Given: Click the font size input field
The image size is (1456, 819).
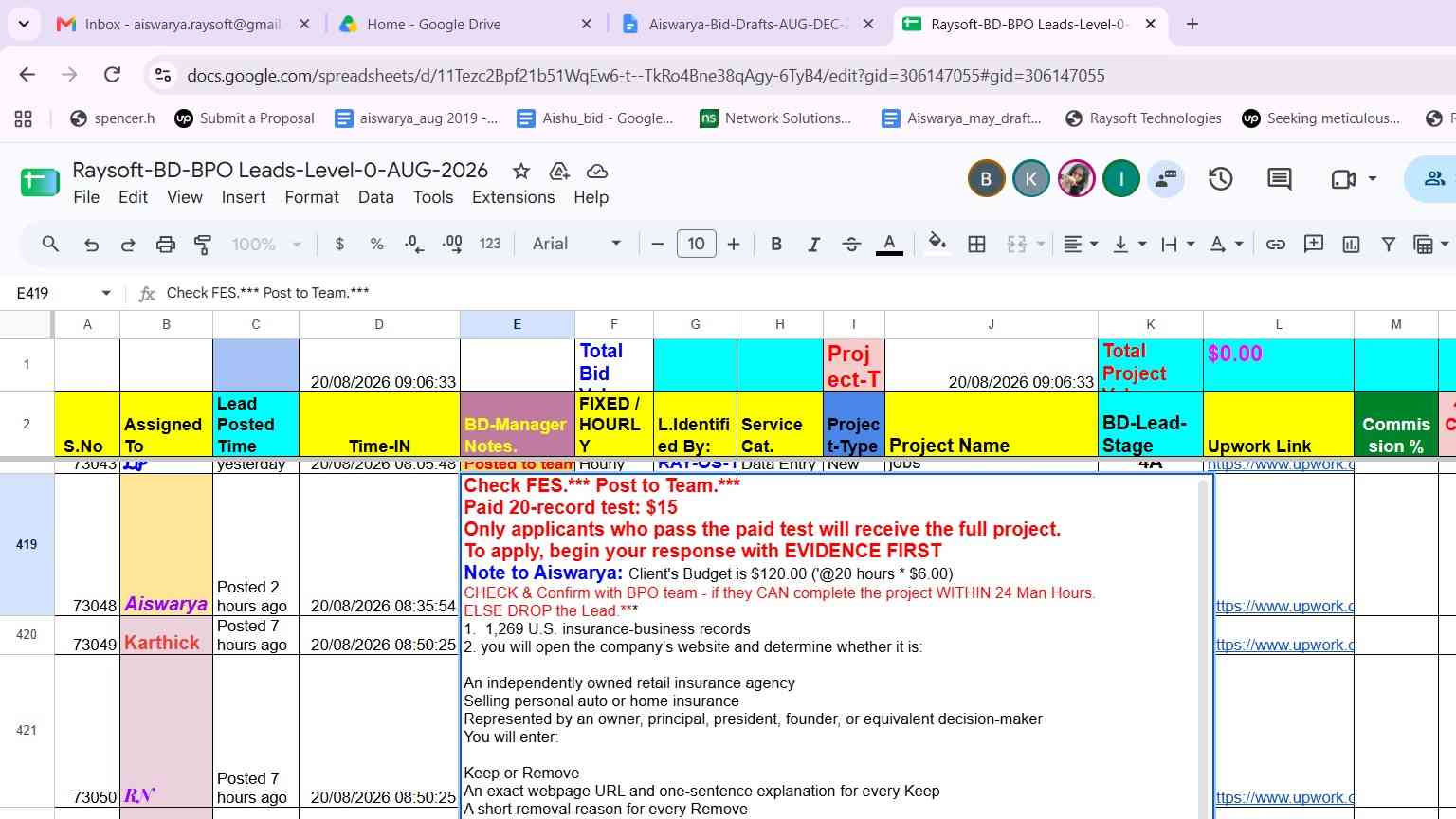Looking at the screenshot, I should coord(696,244).
